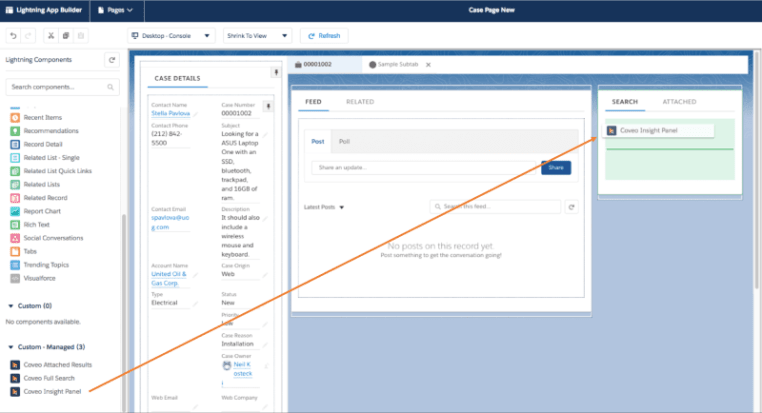Click the feed refresh icon
This screenshot has width=762, height=413.
pyautogui.click(x=571, y=207)
